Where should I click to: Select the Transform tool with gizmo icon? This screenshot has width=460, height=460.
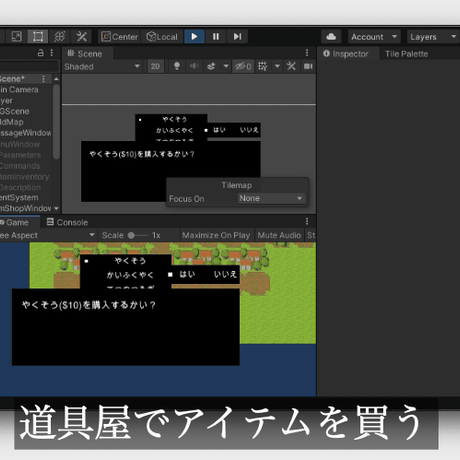(x=60, y=36)
